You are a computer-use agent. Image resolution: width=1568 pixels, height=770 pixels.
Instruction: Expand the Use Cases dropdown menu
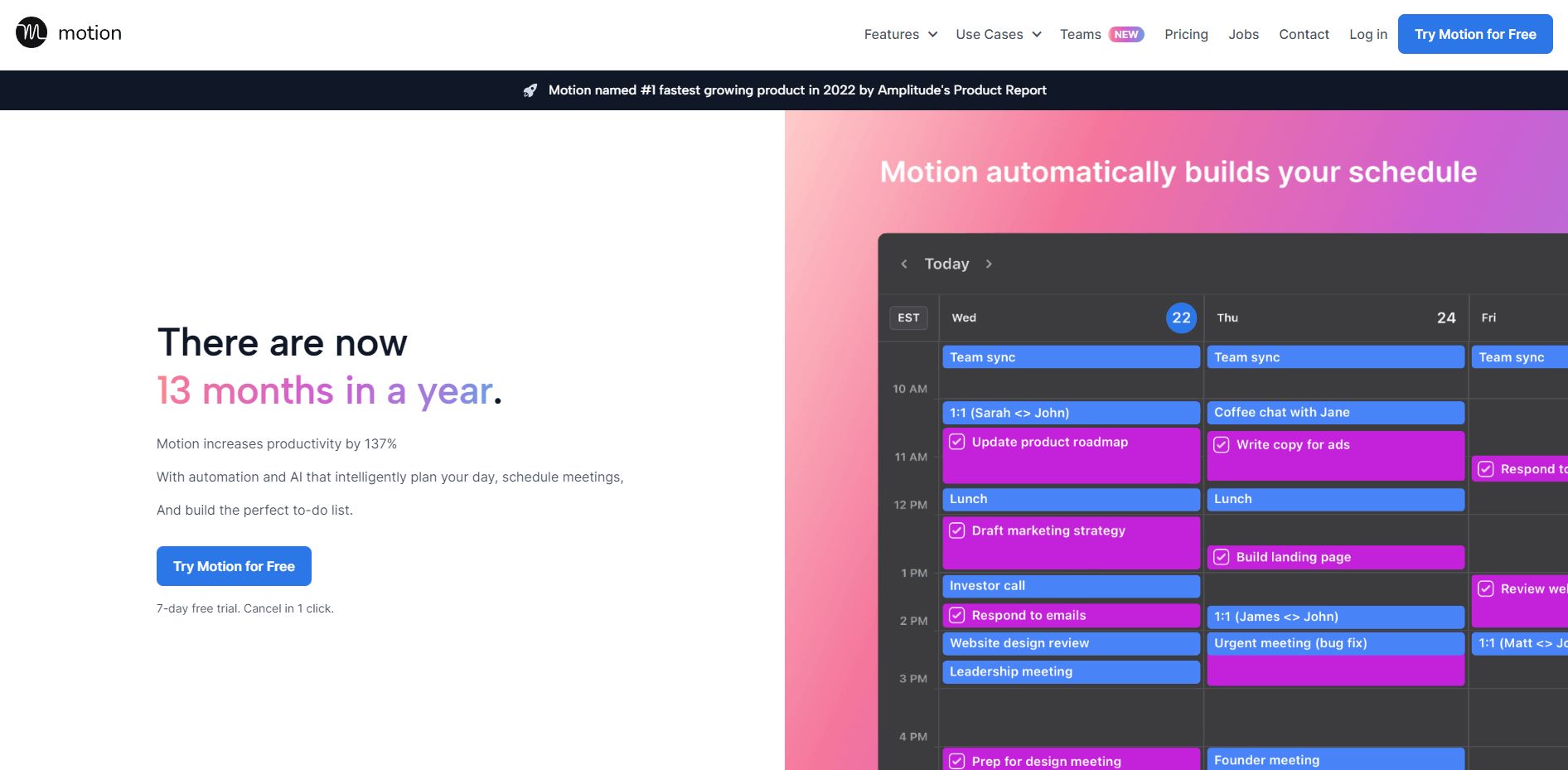click(999, 34)
